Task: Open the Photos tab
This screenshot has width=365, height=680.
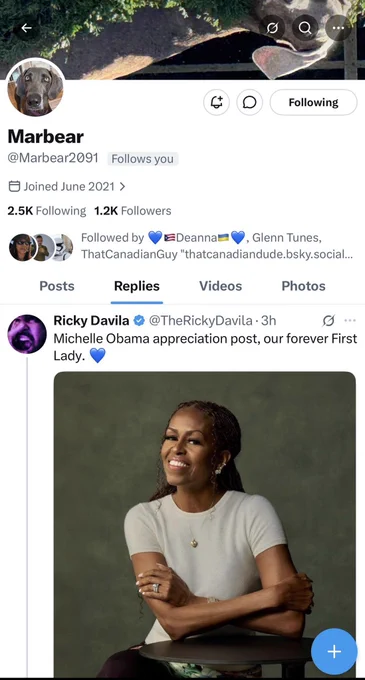Action: pyautogui.click(x=303, y=286)
